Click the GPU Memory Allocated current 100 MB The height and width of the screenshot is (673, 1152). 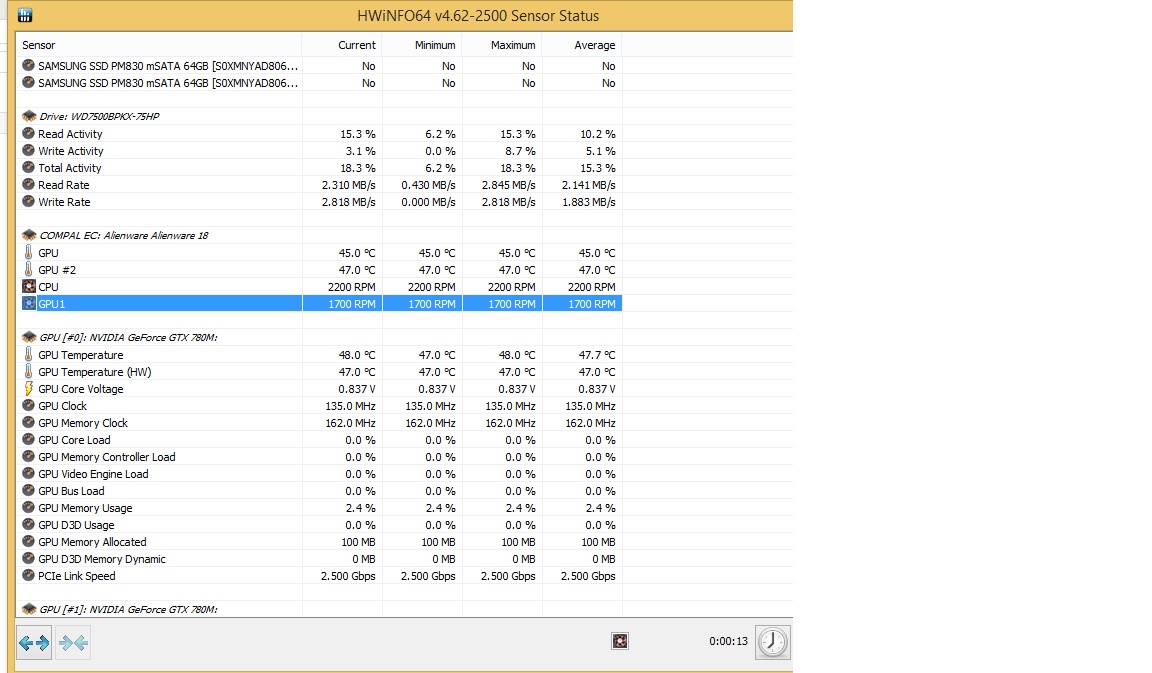tap(359, 541)
